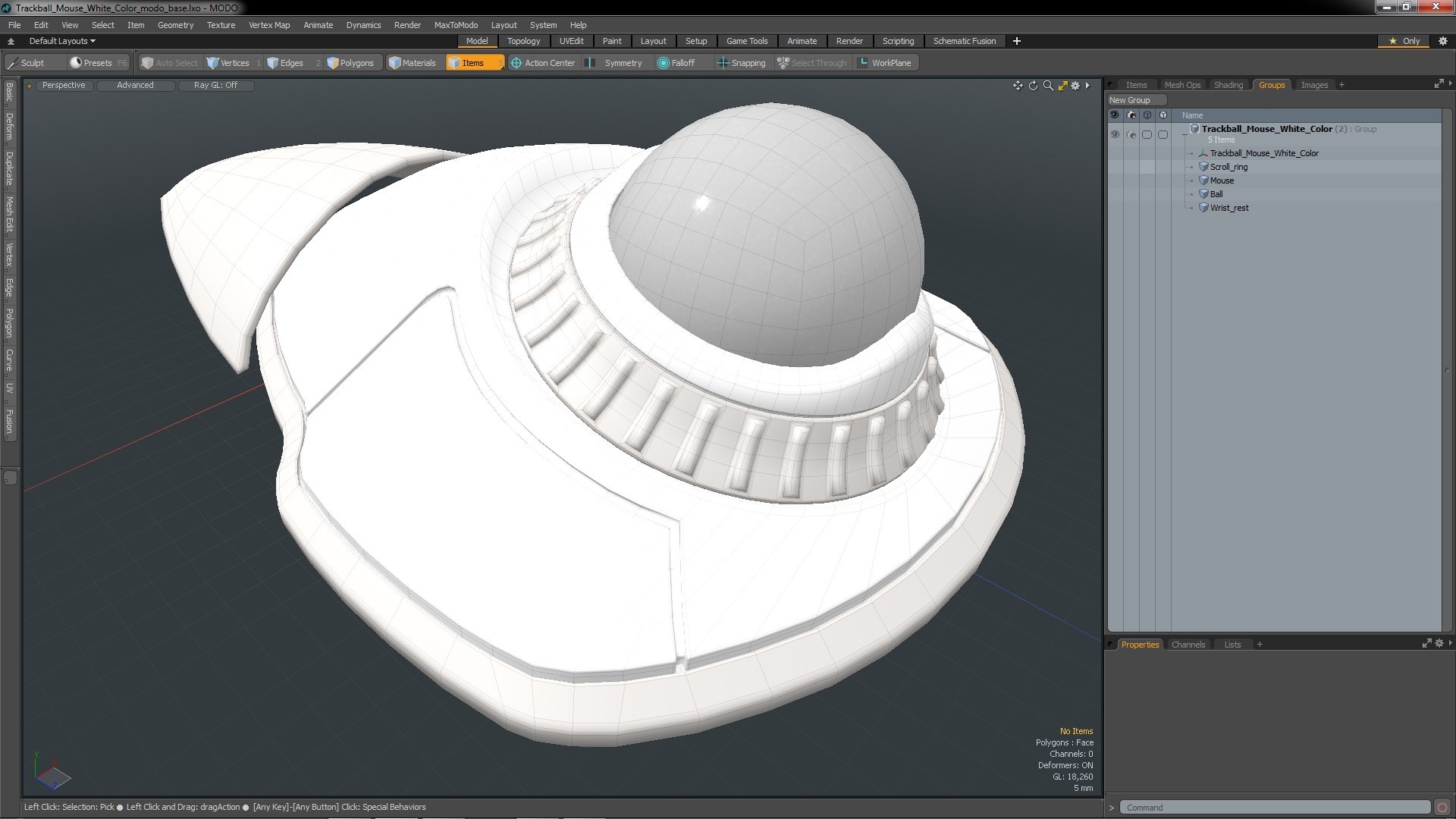
Task: Open the Texture menu
Action: [x=221, y=25]
